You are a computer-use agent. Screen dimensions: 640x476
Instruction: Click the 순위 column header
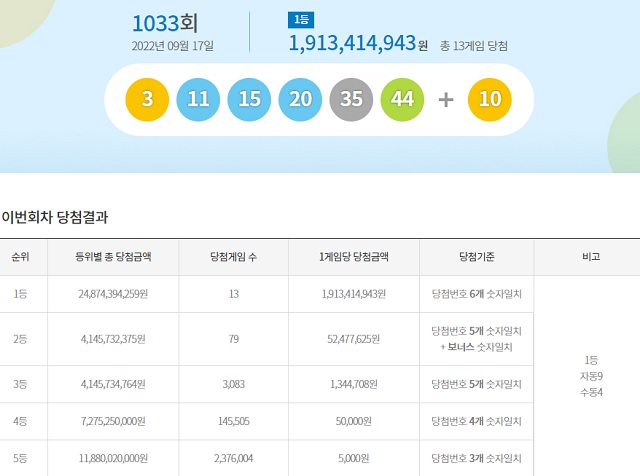point(20,257)
